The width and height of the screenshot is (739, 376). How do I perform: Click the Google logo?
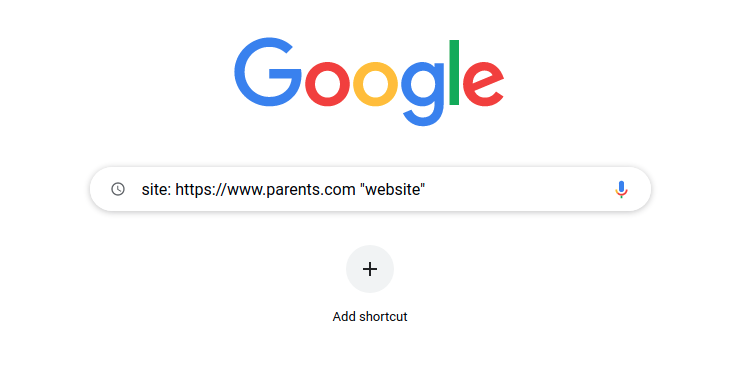coord(369,82)
